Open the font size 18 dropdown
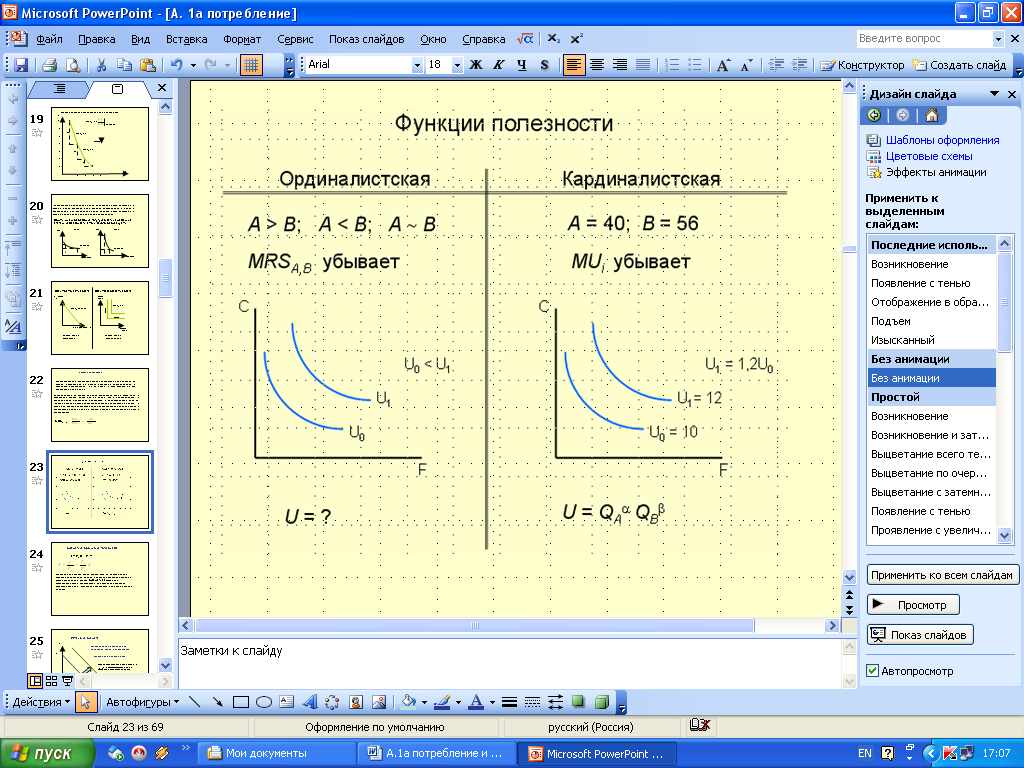This screenshot has width=1024, height=768. point(457,65)
